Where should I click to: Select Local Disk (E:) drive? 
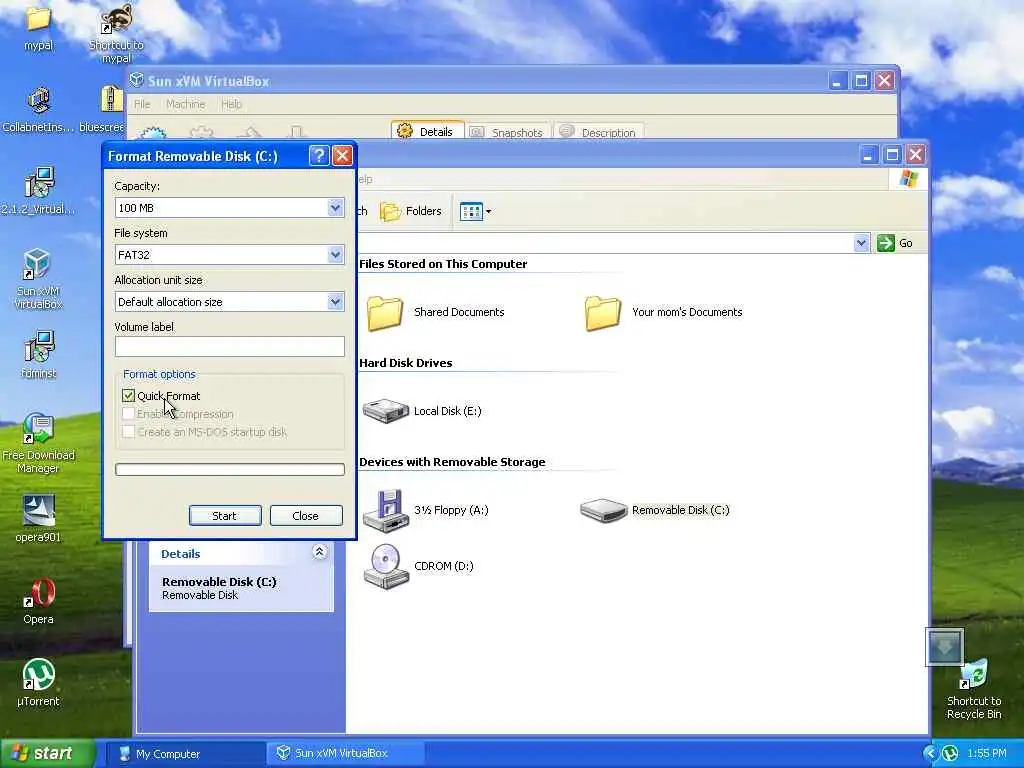423,411
